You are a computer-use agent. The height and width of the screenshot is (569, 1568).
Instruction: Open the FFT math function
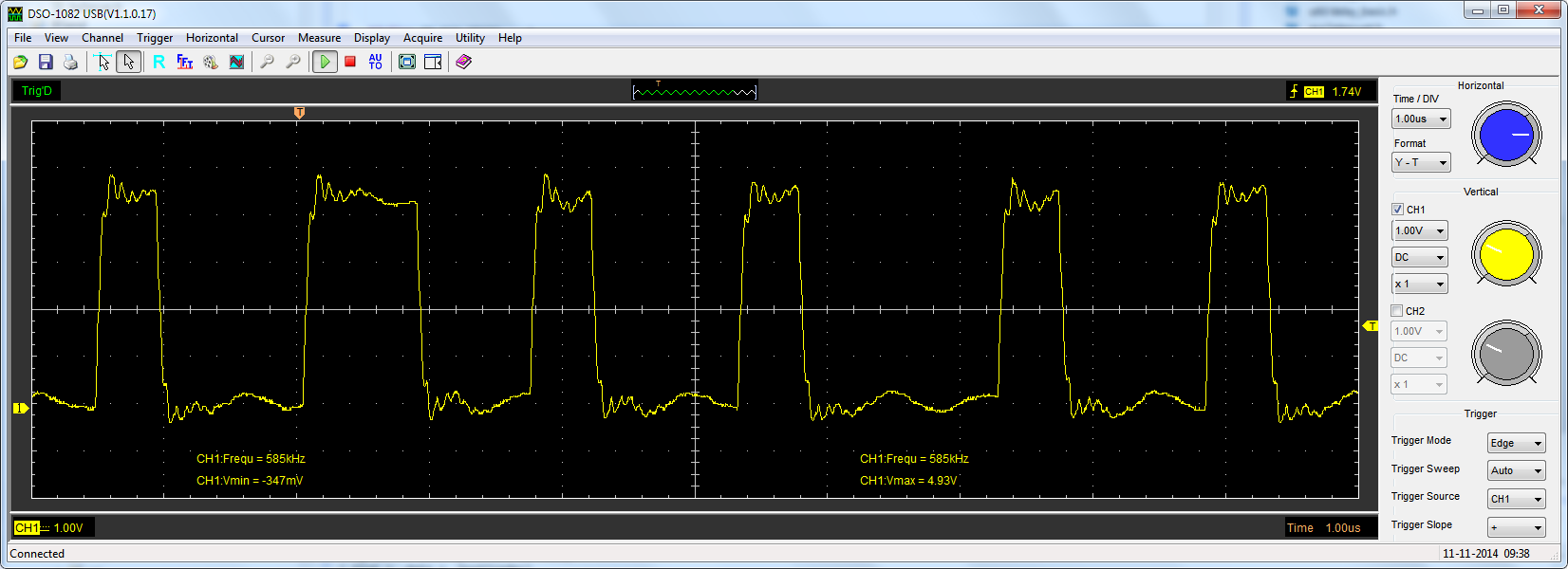185,62
